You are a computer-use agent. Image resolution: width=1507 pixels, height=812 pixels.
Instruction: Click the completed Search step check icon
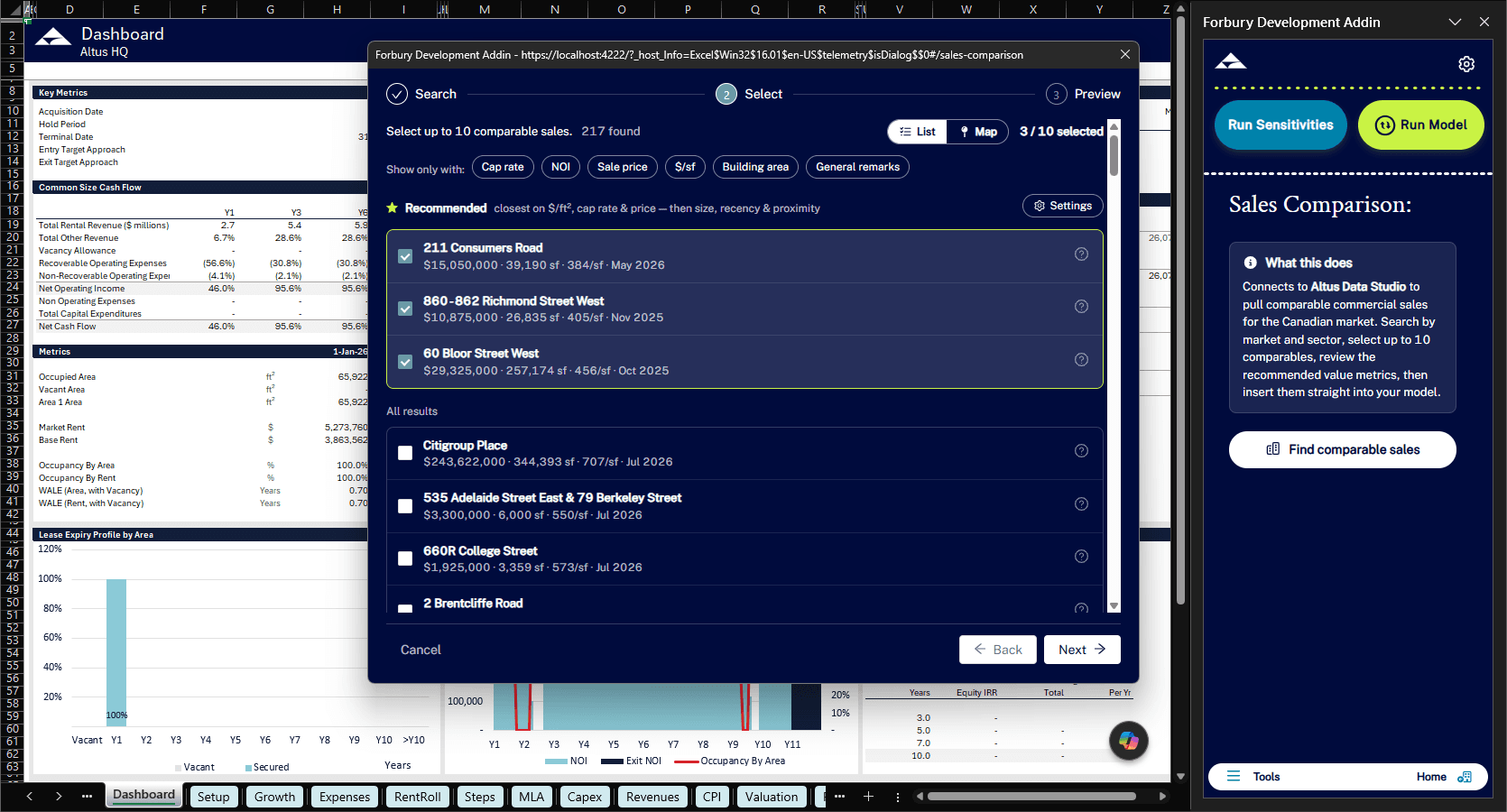[x=397, y=94]
